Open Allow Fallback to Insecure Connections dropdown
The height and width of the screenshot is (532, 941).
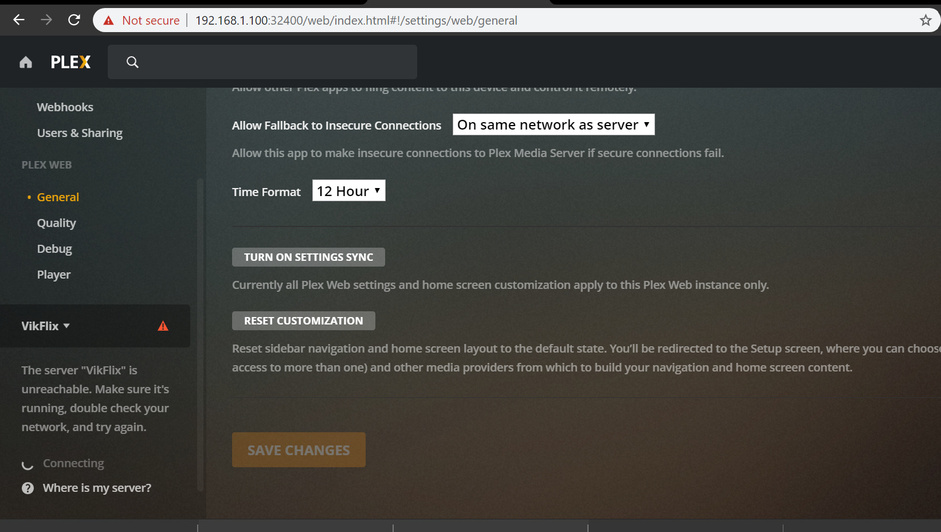pyautogui.click(x=553, y=124)
